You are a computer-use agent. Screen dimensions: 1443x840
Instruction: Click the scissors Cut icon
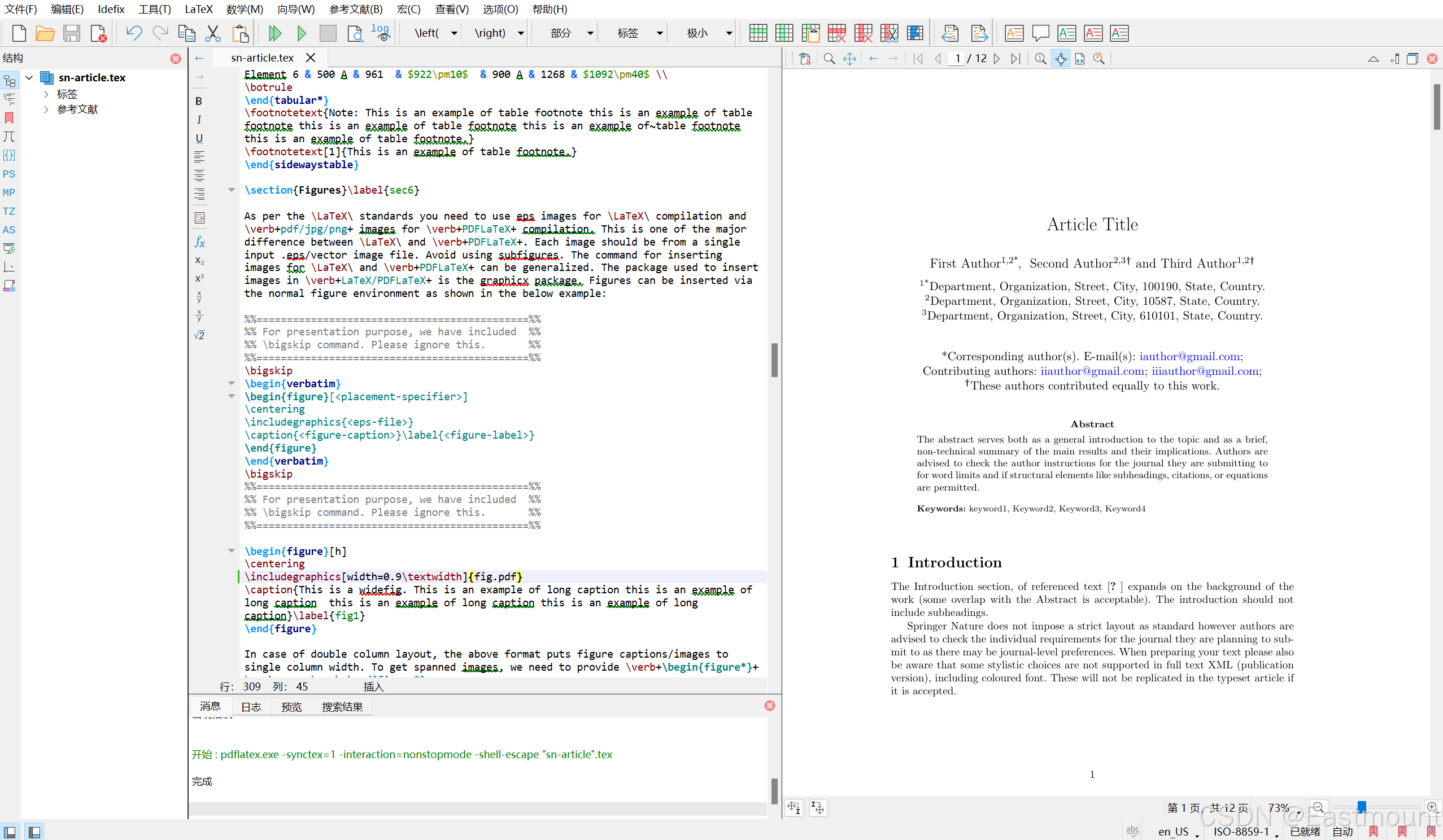click(x=213, y=33)
